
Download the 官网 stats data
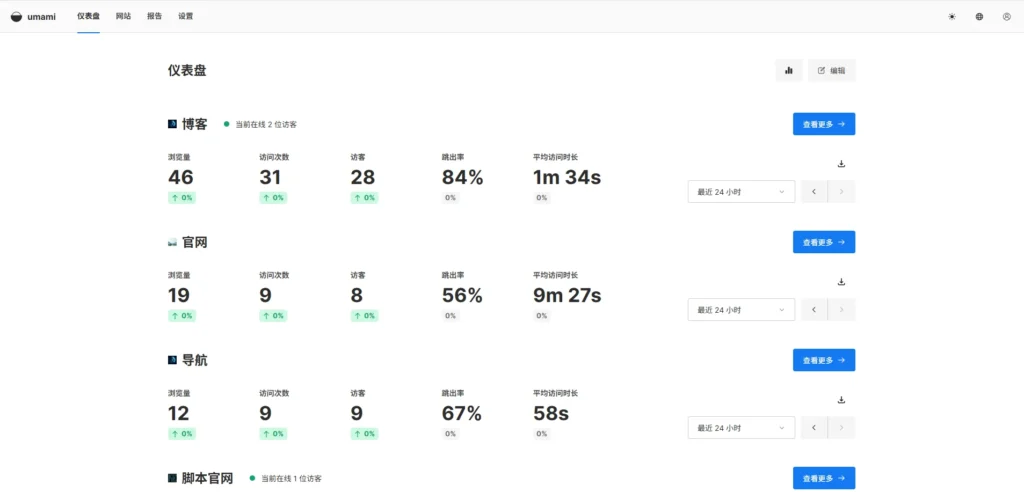(x=841, y=282)
